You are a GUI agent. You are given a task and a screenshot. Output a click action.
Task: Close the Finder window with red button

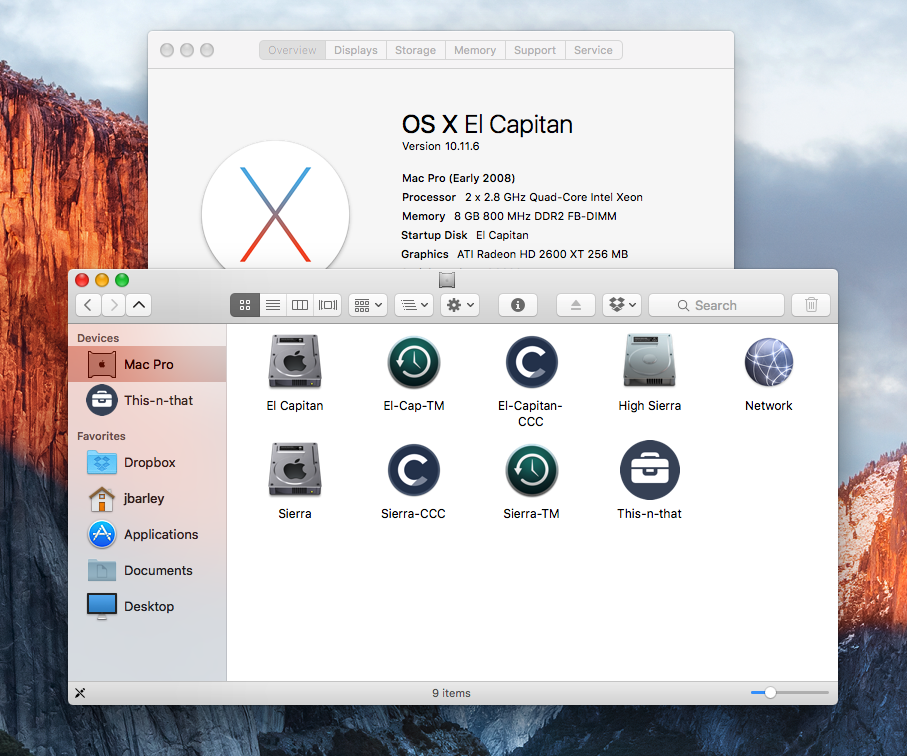[x=82, y=280]
